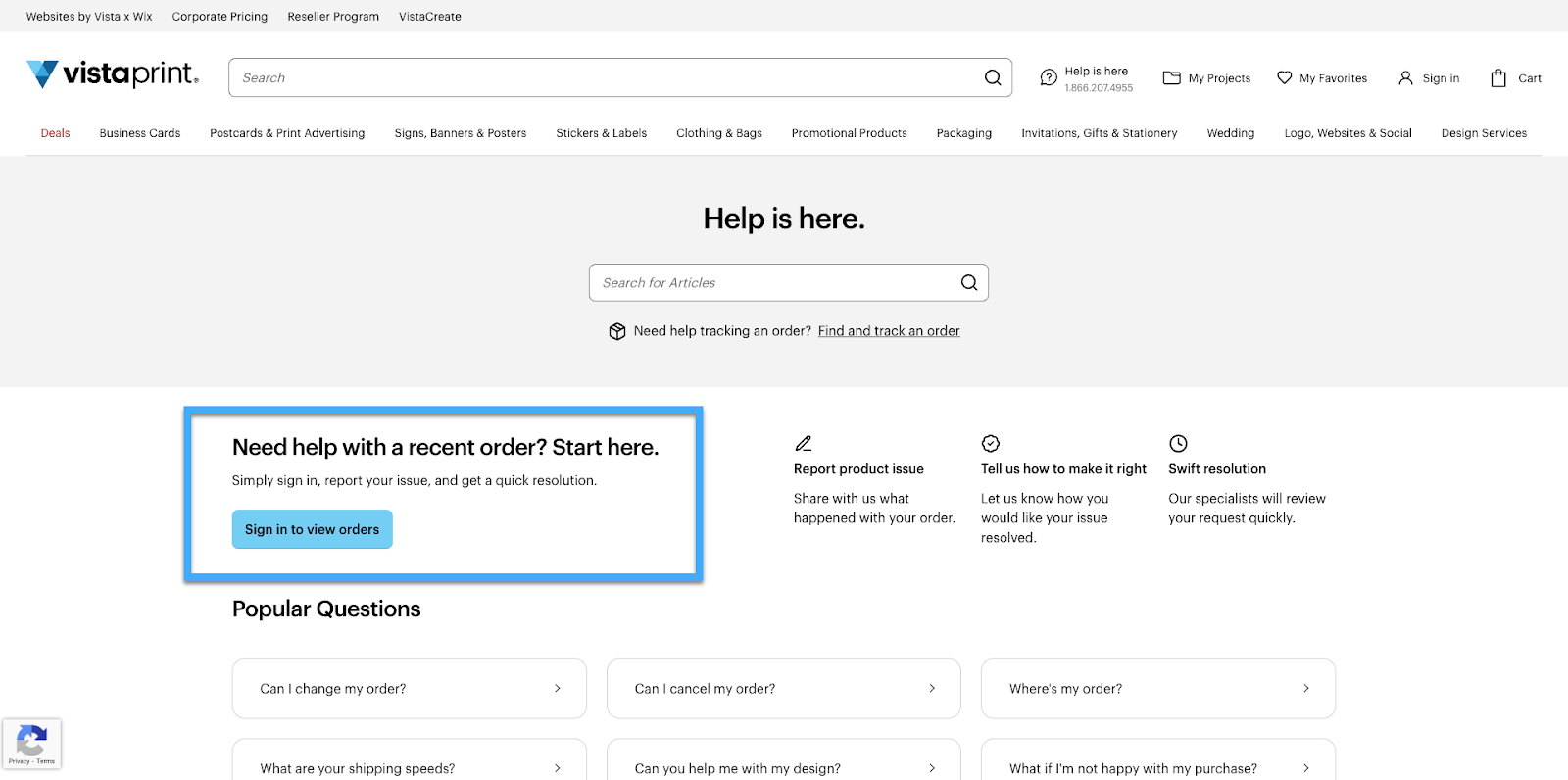Screen dimensions: 1568x780
Task: Expand the 'What are your shipping speeds?' chevron
Action: 558,768
